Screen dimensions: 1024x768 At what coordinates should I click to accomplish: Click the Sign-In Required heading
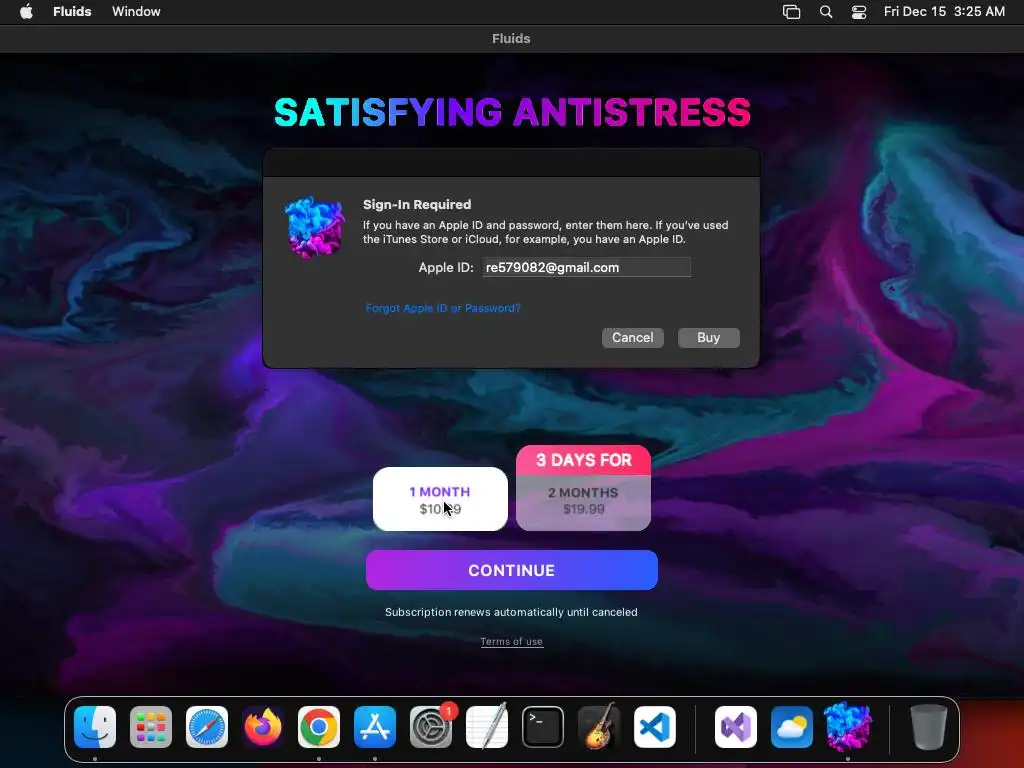(x=417, y=204)
